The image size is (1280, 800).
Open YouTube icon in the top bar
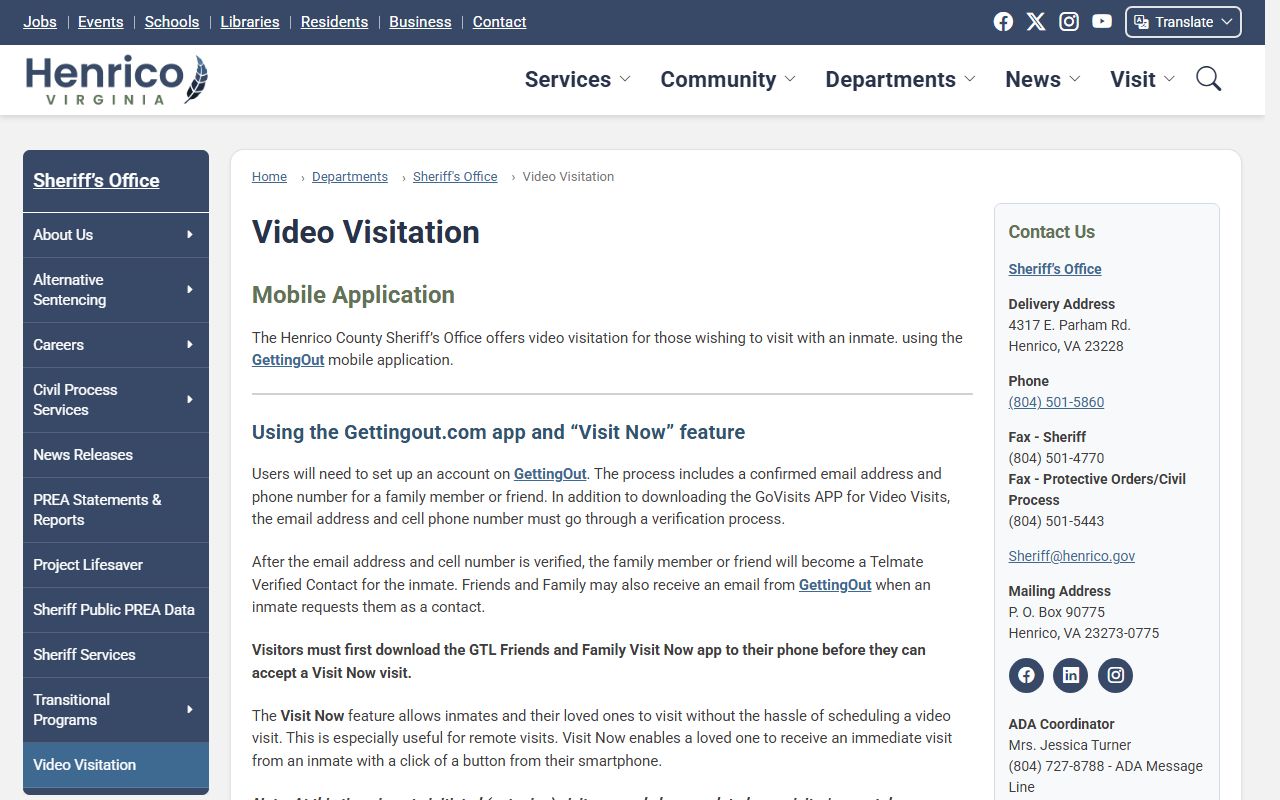pyautogui.click(x=1102, y=22)
